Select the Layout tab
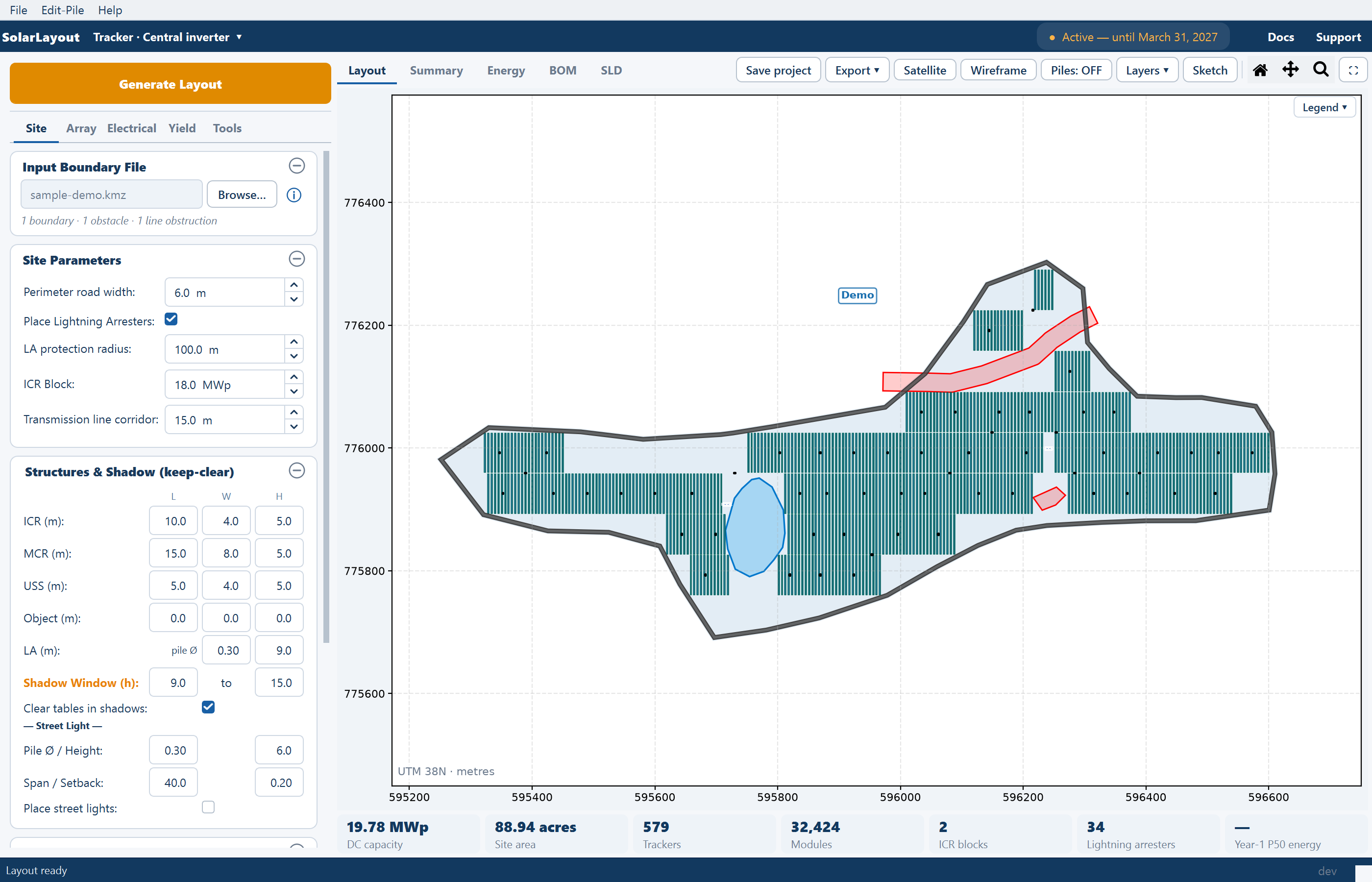The width and height of the screenshot is (1372, 882). click(367, 71)
